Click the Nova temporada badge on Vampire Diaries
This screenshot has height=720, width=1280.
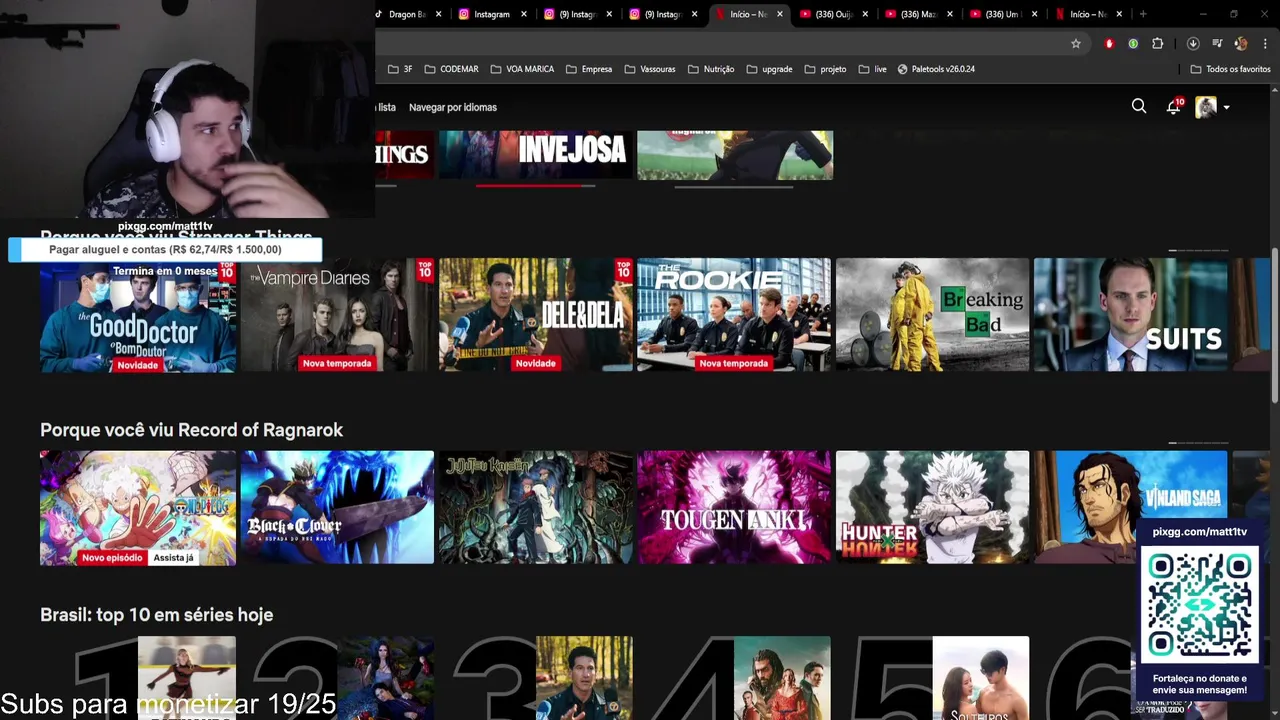click(337, 364)
